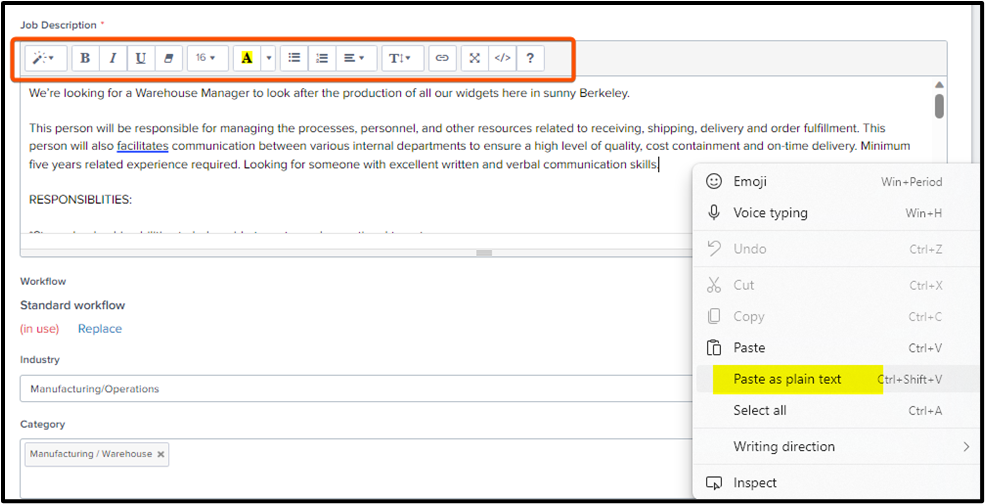985x504 pixels.
Task: Click the insert link icon
Action: click(442, 58)
